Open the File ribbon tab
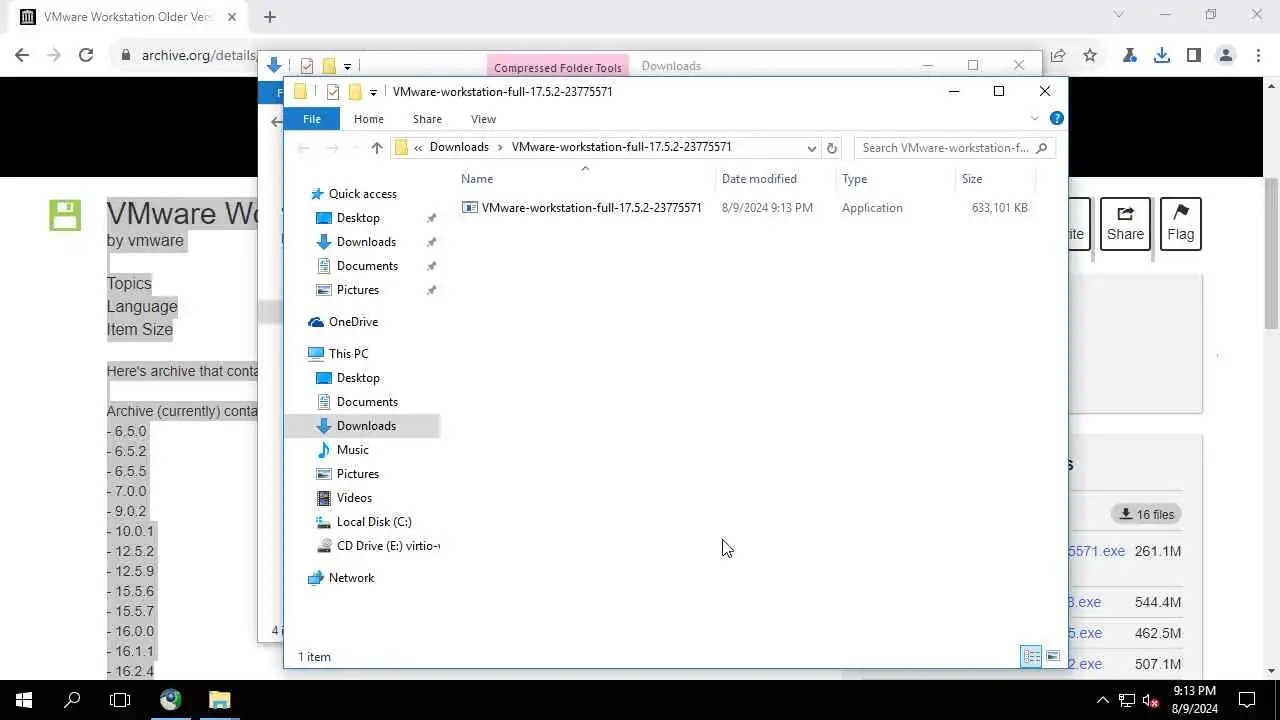The width and height of the screenshot is (1280, 720). tap(312, 119)
